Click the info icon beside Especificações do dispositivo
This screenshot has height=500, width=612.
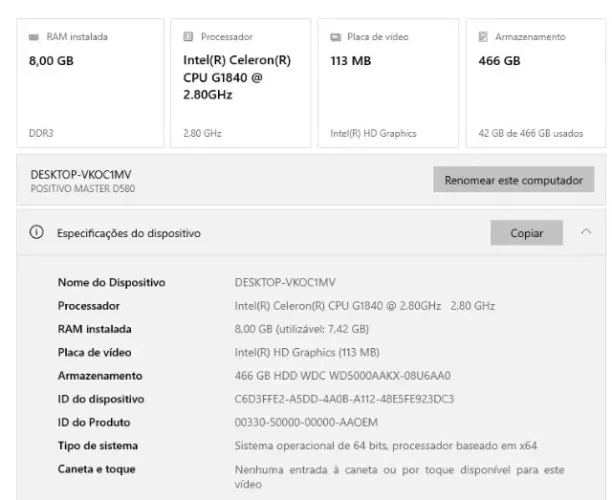[x=37, y=232]
